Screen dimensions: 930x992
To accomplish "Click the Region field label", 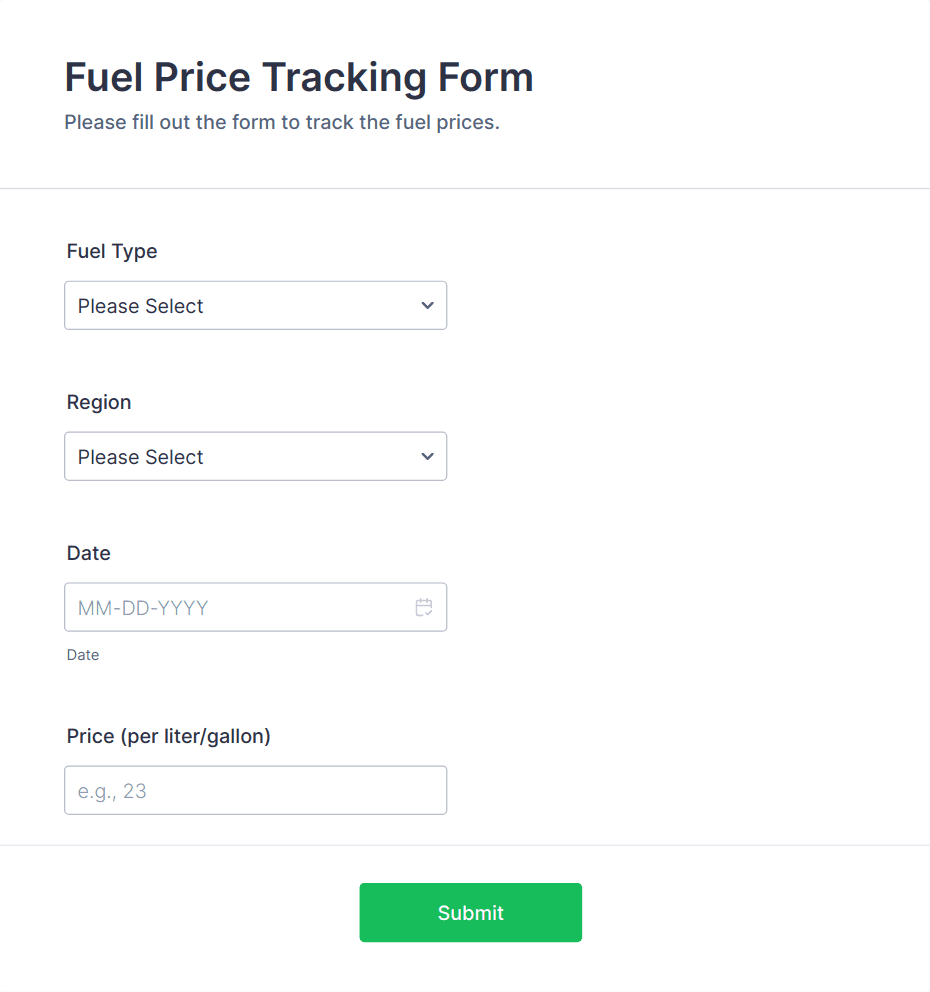I will click(x=98, y=402).
